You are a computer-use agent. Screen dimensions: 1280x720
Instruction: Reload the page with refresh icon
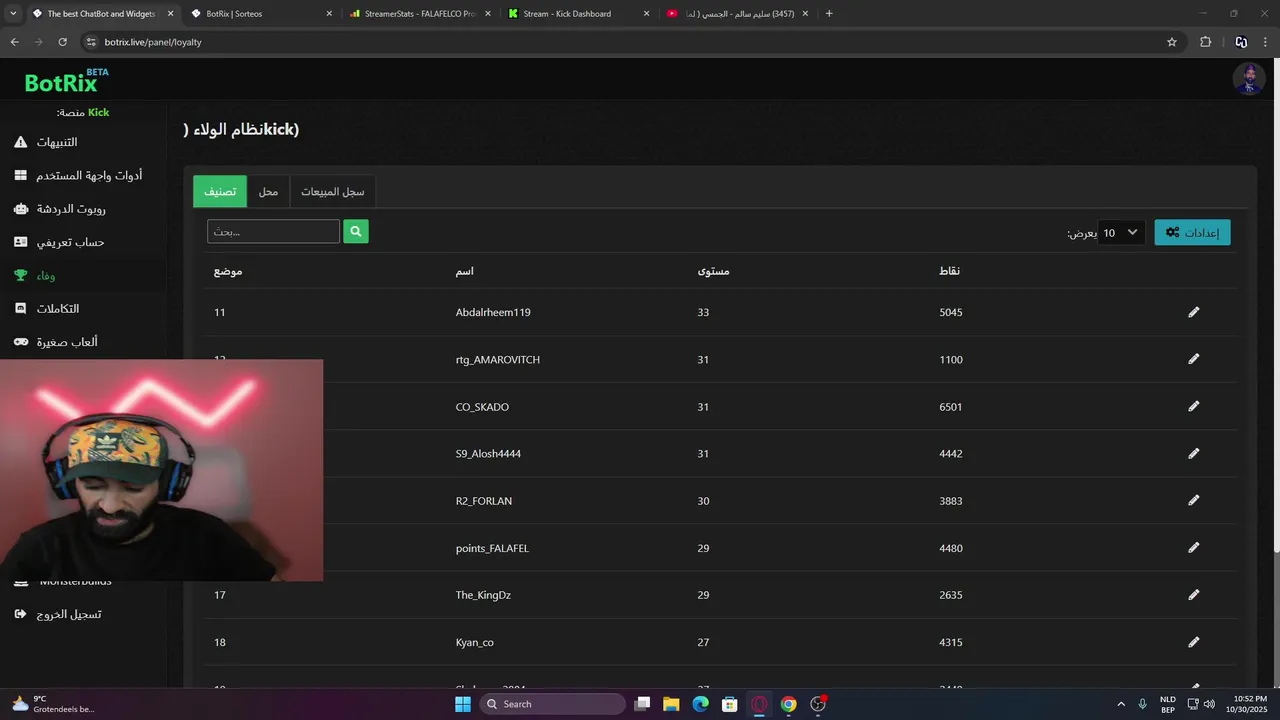pos(62,42)
